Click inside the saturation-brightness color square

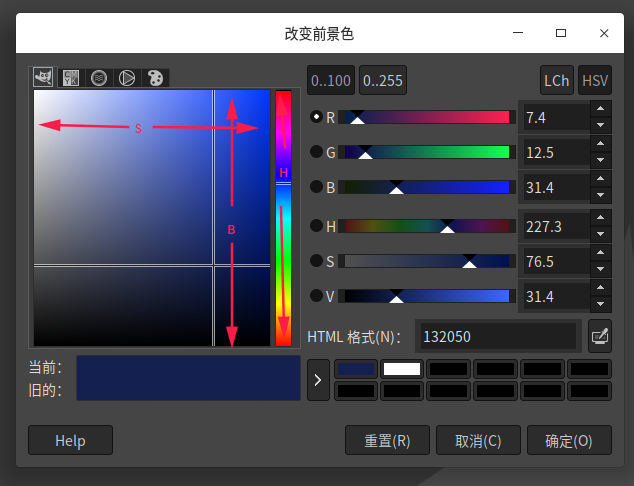pos(152,218)
